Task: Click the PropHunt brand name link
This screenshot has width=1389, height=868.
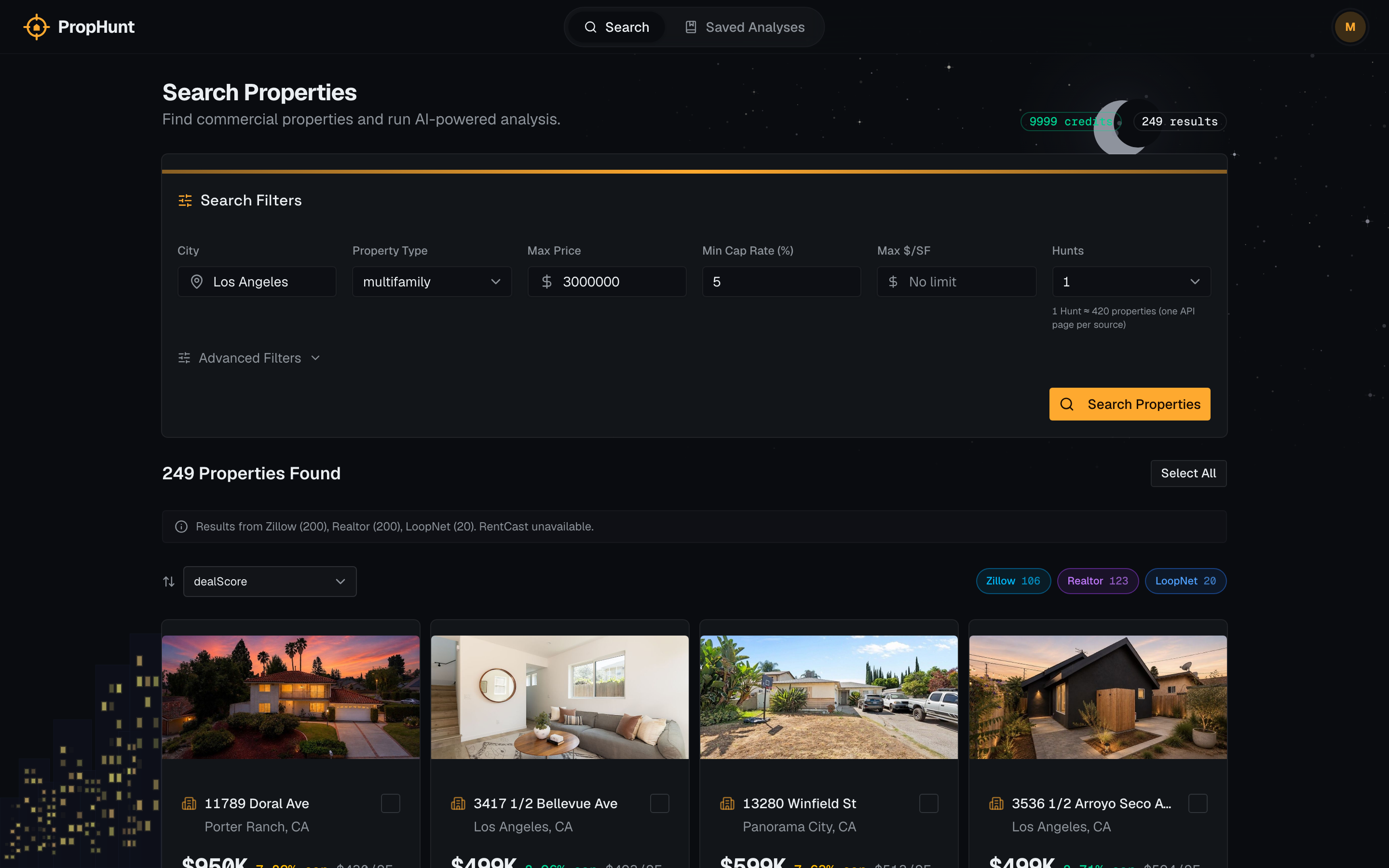Action: (x=96, y=27)
